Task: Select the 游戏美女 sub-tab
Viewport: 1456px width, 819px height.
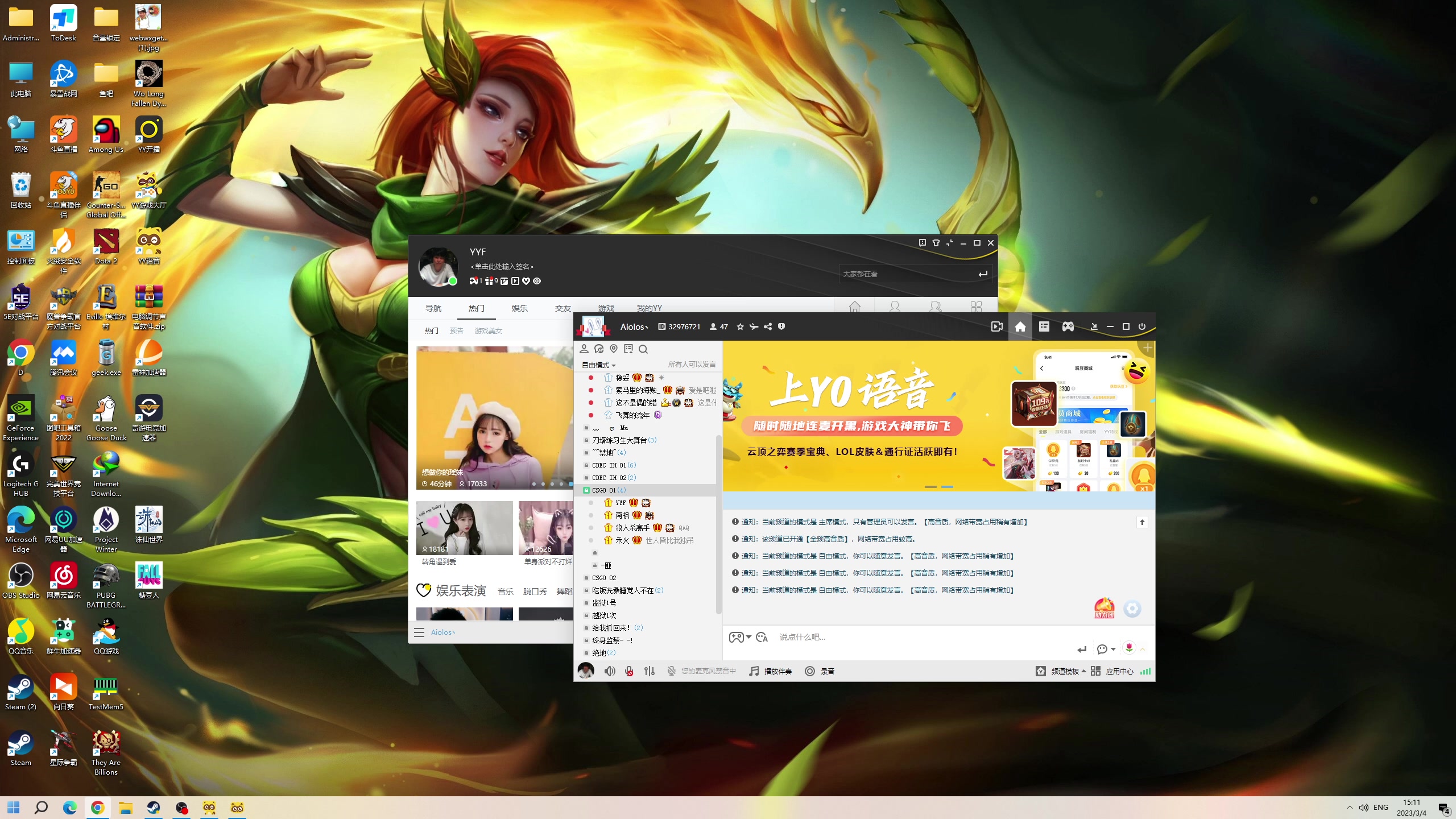Action: [x=489, y=330]
